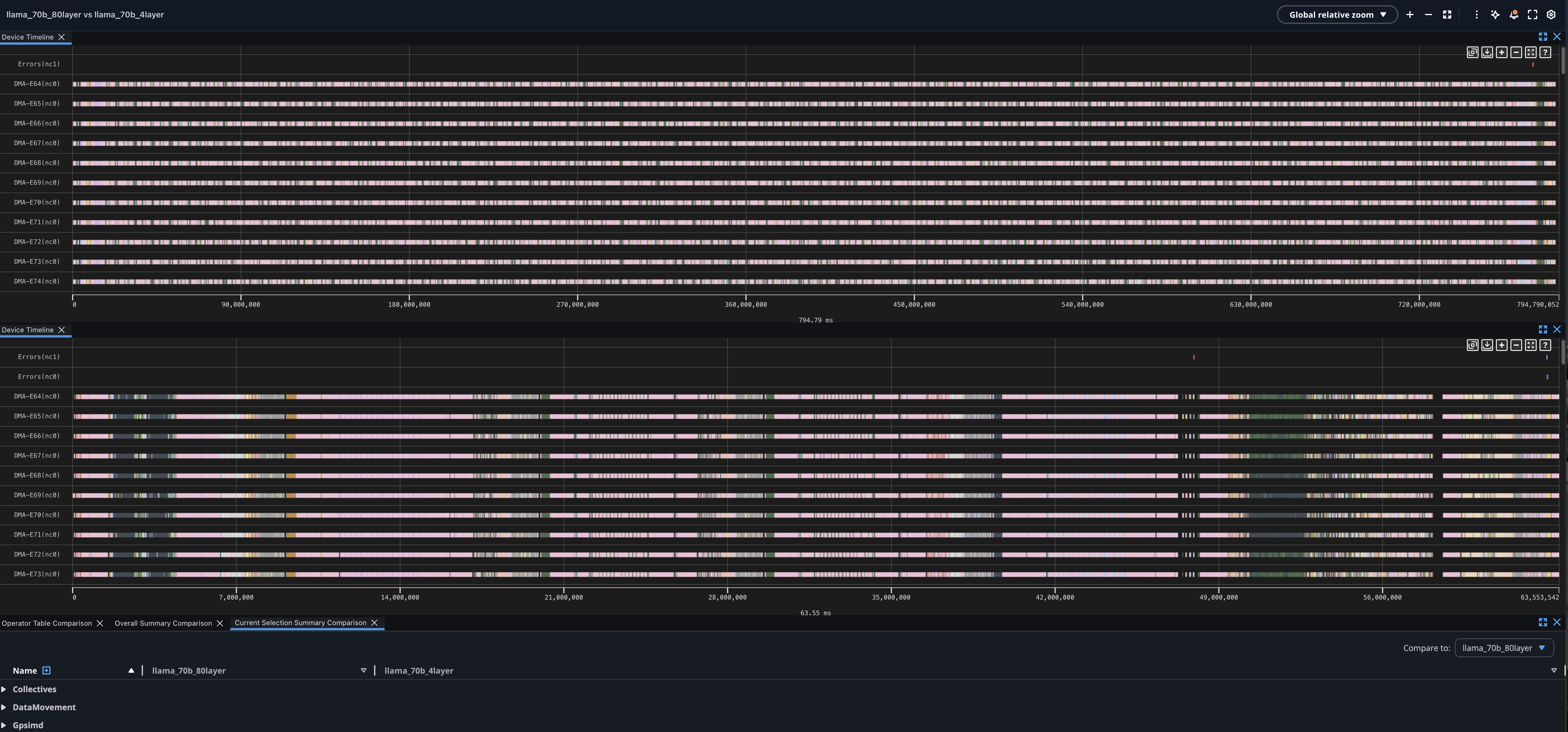Click header fit-to-view zoom icon
The image size is (1568, 732).
click(x=1447, y=15)
